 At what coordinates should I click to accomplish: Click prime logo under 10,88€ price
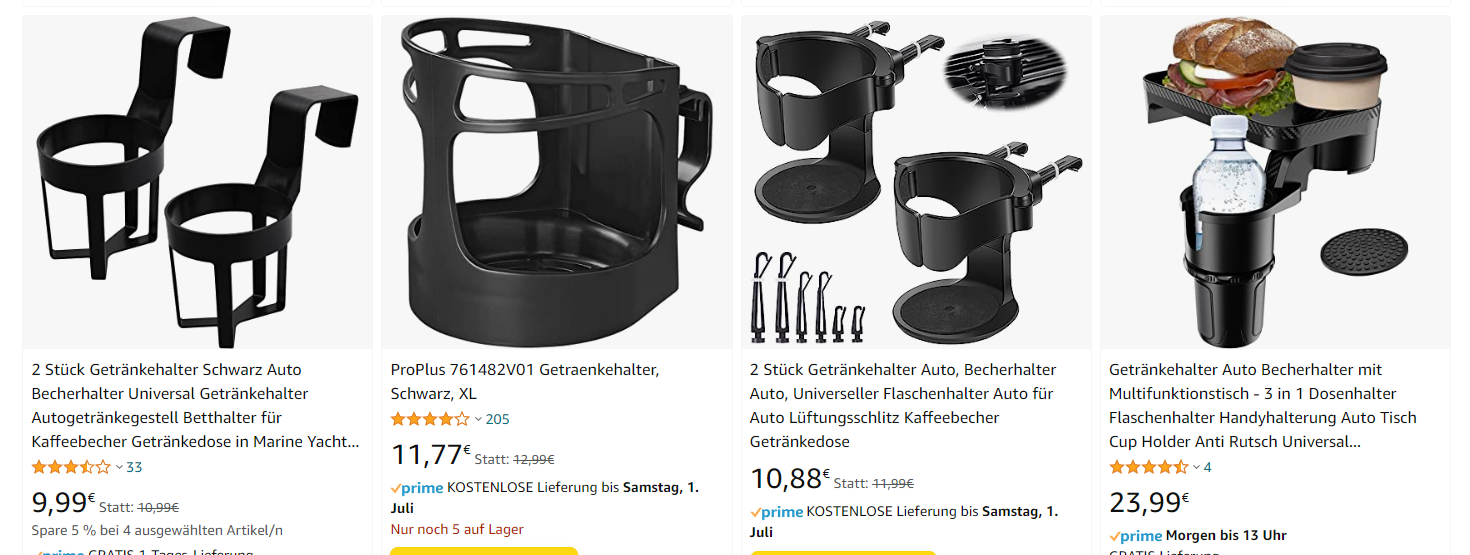(777, 512)
